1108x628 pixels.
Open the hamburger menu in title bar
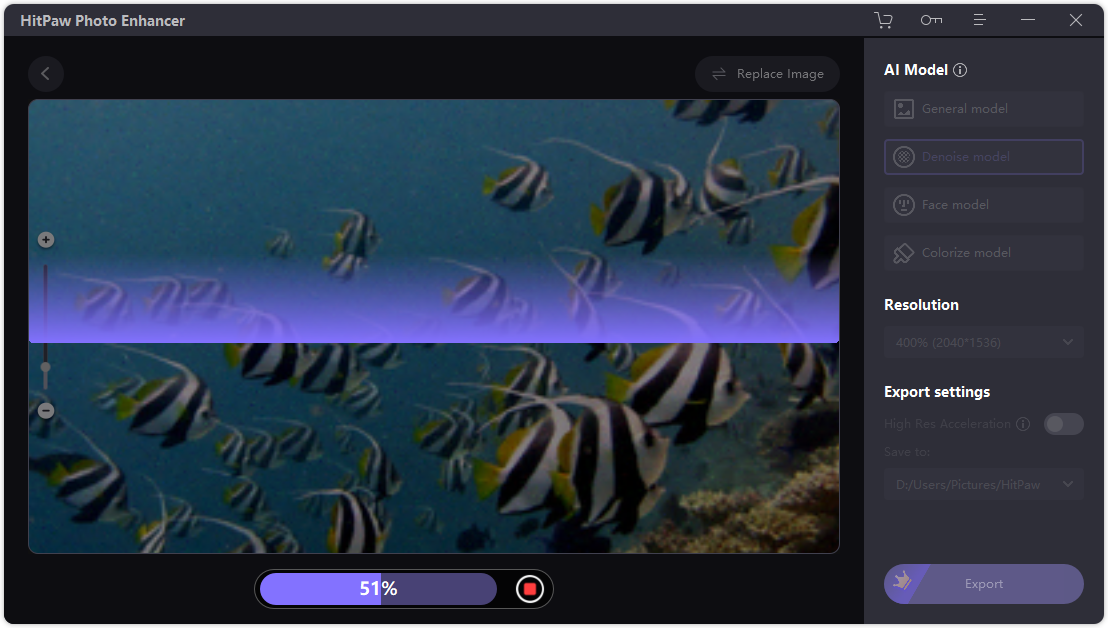979,20
